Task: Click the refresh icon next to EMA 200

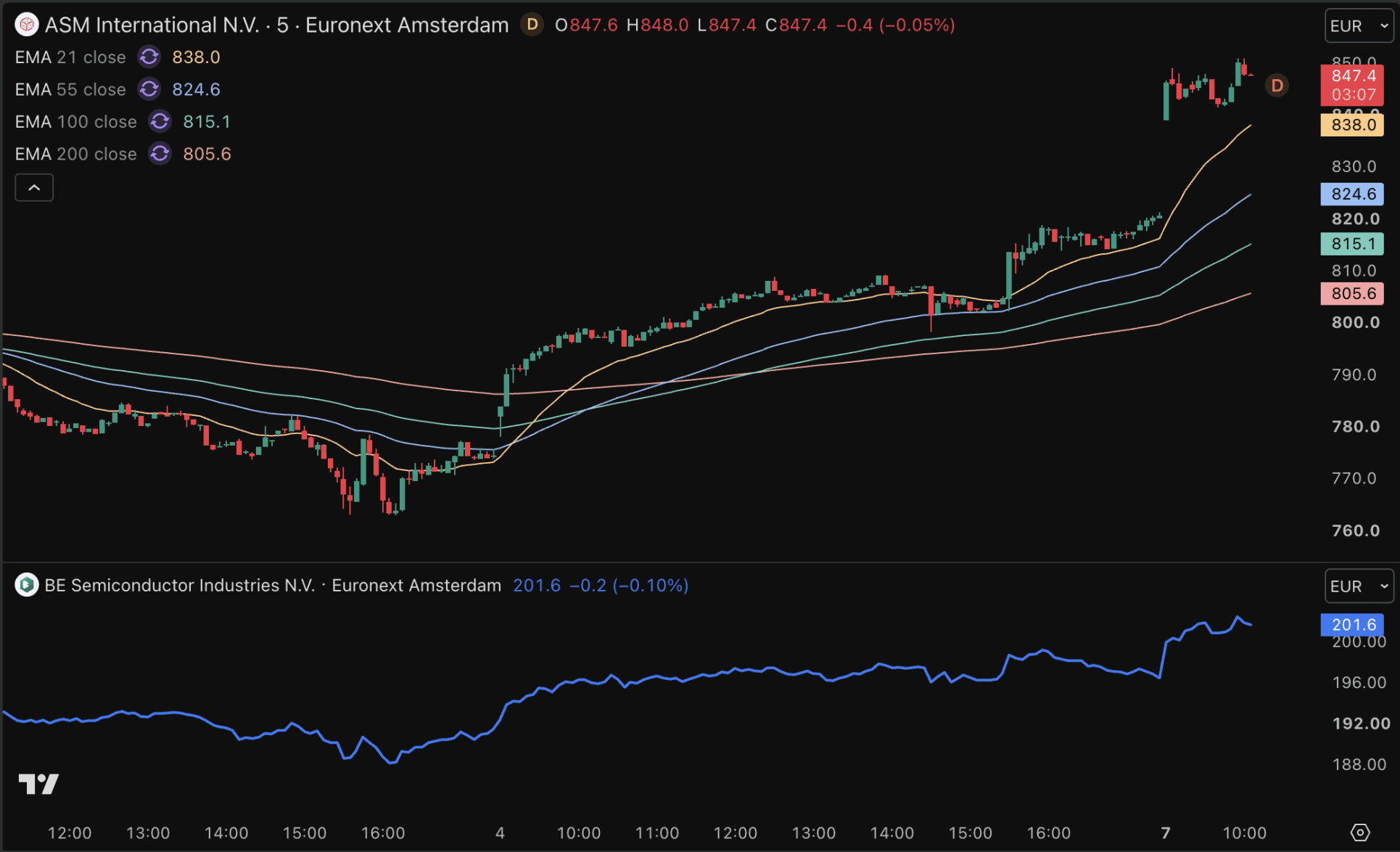Action: tap(160, 154)
